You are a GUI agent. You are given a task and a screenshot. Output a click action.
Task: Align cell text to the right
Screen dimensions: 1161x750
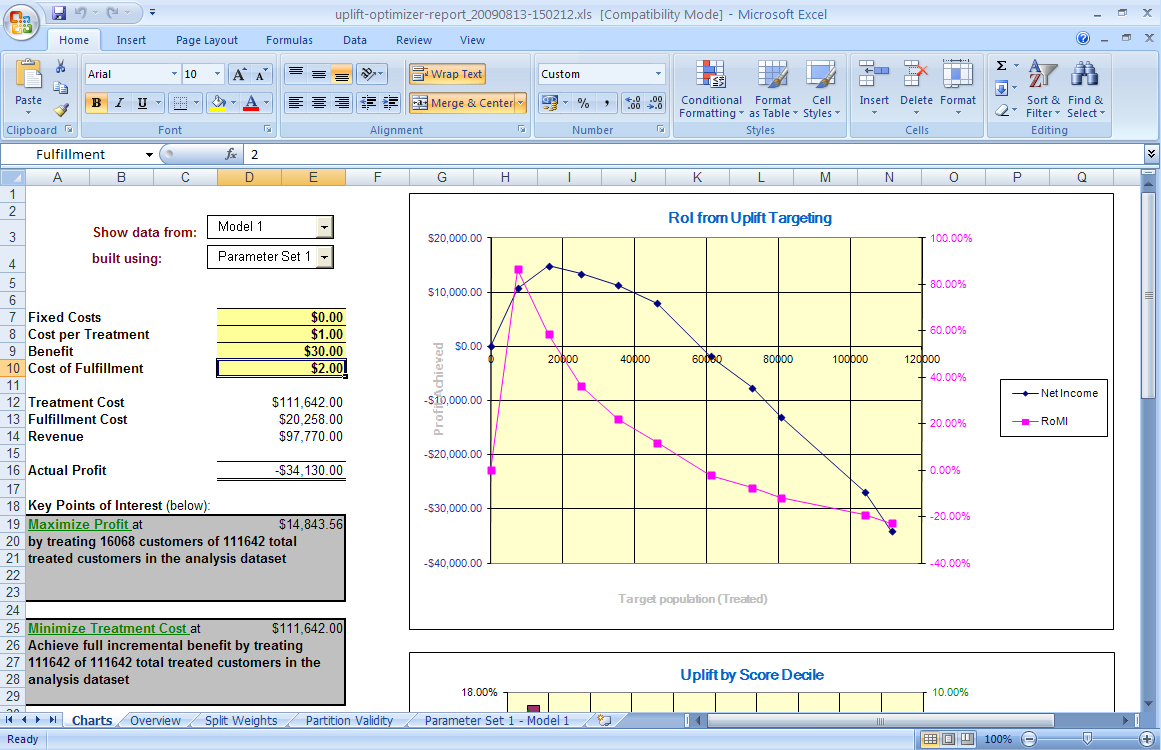341,103
